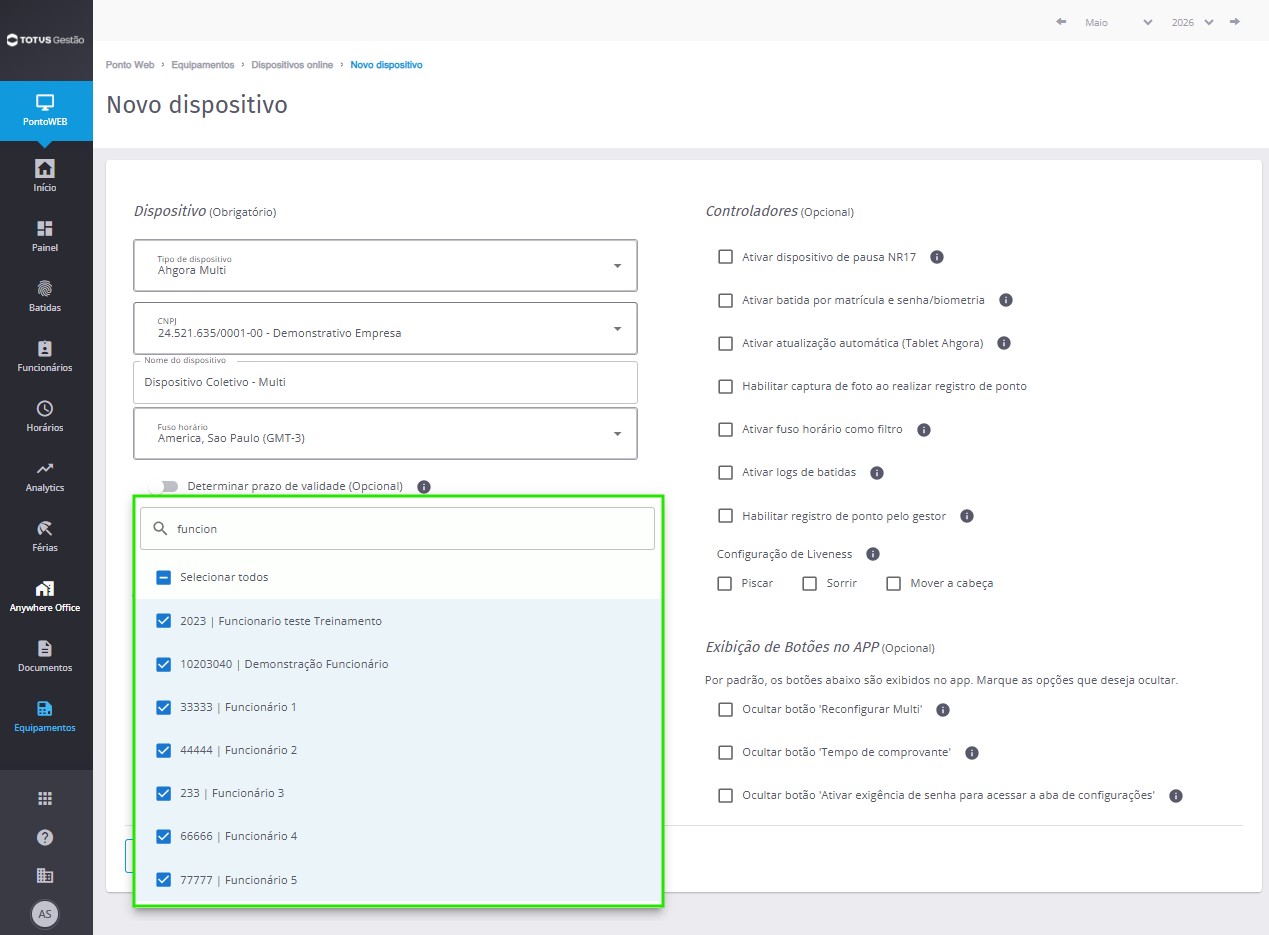Open the AS user avatar

tap(45, 913)
